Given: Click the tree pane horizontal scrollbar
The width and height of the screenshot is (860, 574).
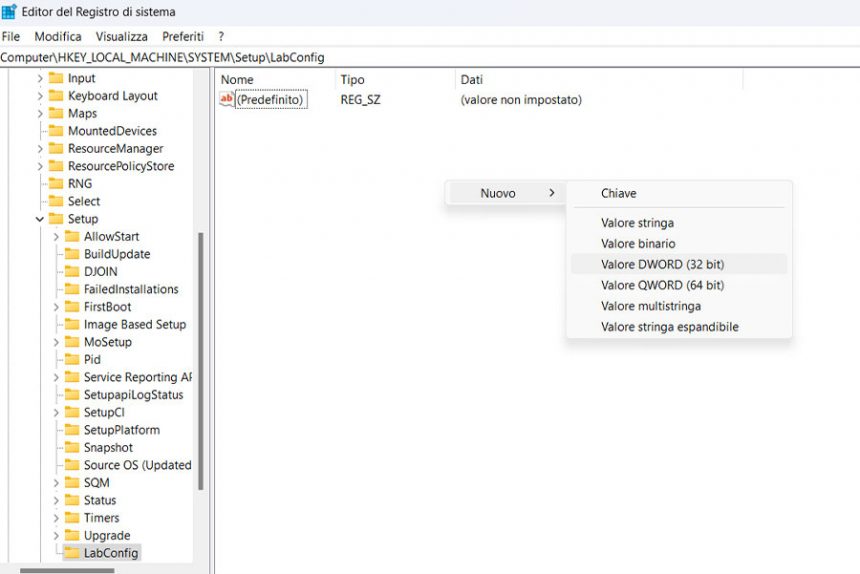Looking at the screenshot, I should pos(67,571).
